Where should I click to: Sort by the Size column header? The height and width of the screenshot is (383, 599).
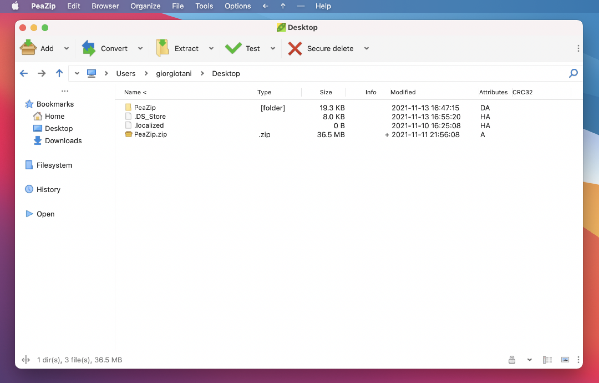point(325,92)
